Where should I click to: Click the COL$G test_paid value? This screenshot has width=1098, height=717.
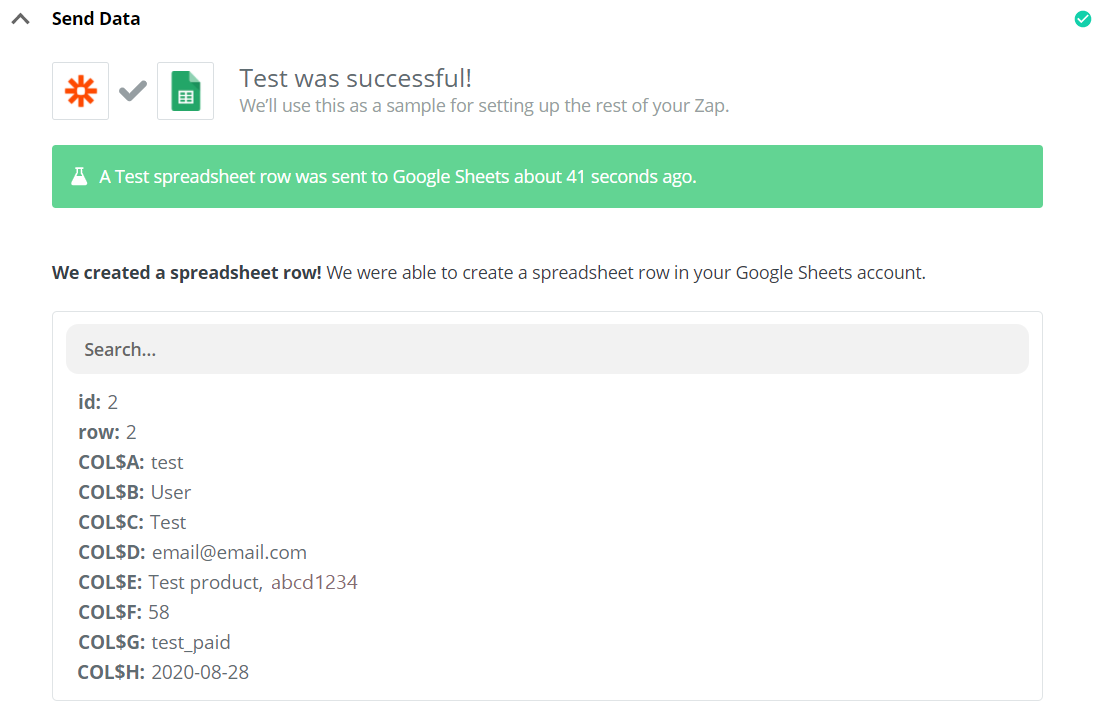point(191,642)
